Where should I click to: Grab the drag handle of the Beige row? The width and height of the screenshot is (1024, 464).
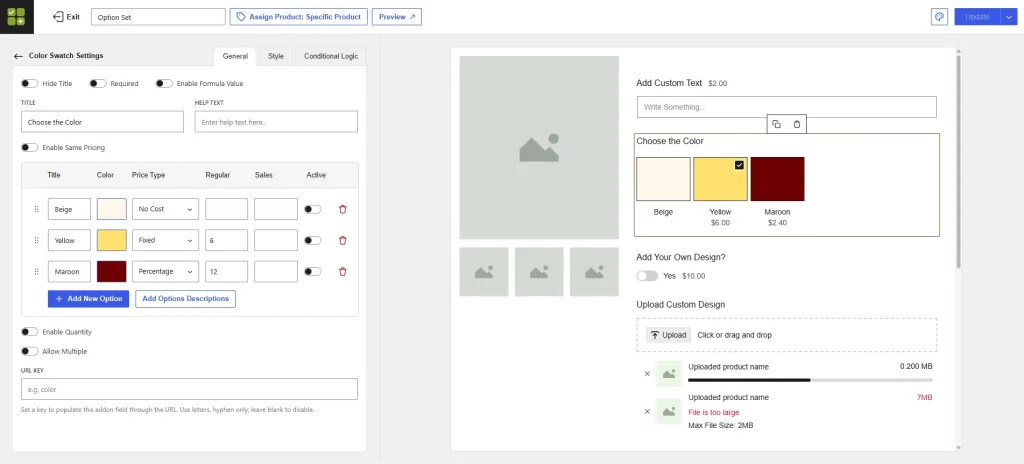(x=37, y=209)
